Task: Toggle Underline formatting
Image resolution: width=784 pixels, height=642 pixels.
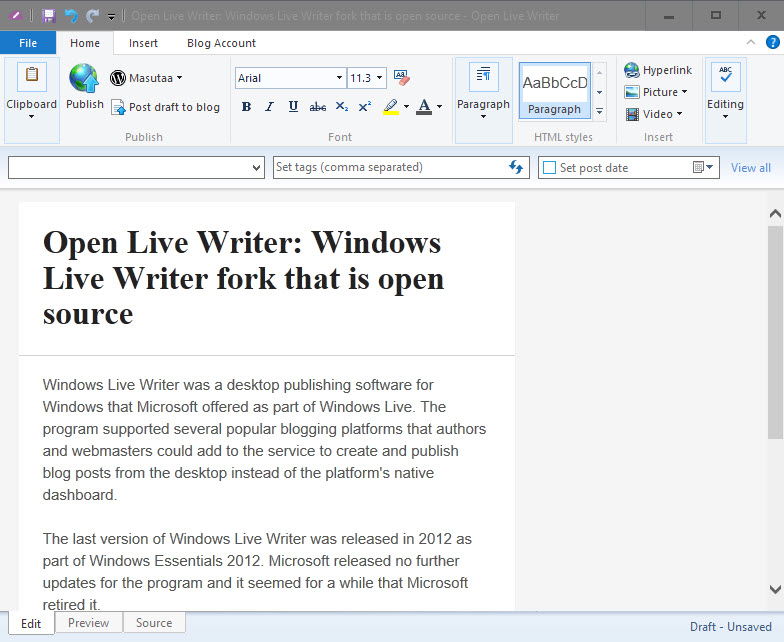Action: point(294,106)
